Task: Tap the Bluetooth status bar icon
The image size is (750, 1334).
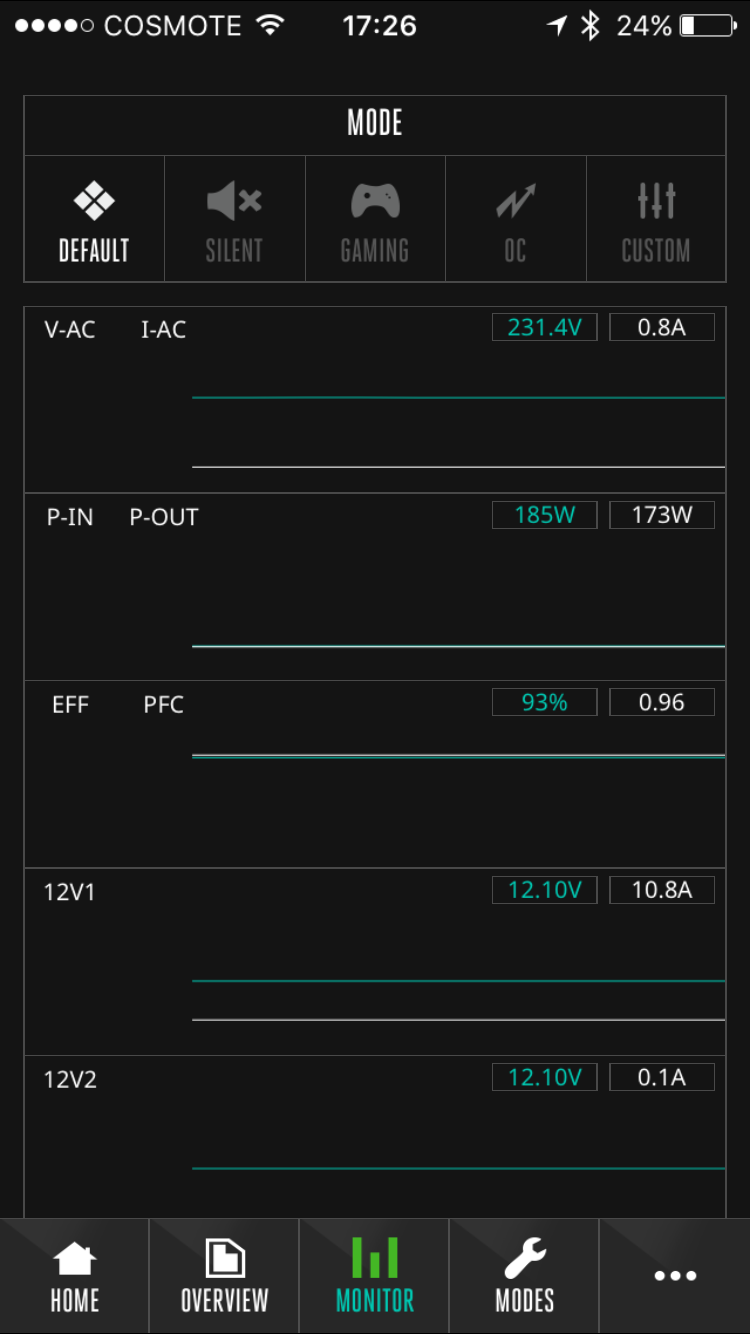Action: [590, 26]
